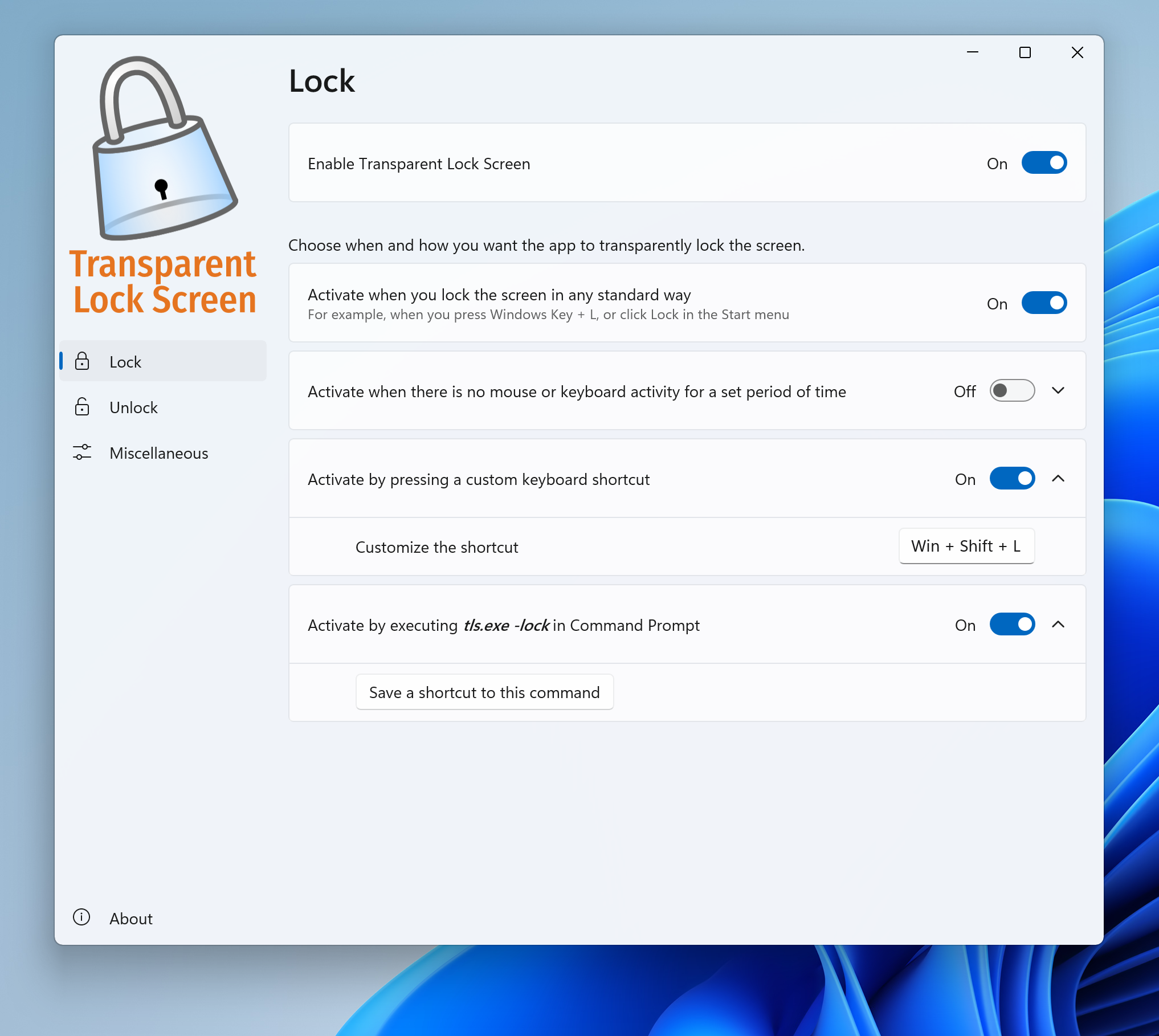Screen dimensions: 1159x1036
Task: Click the Transparent Lock Screen app title text
Action: point(164,282)
